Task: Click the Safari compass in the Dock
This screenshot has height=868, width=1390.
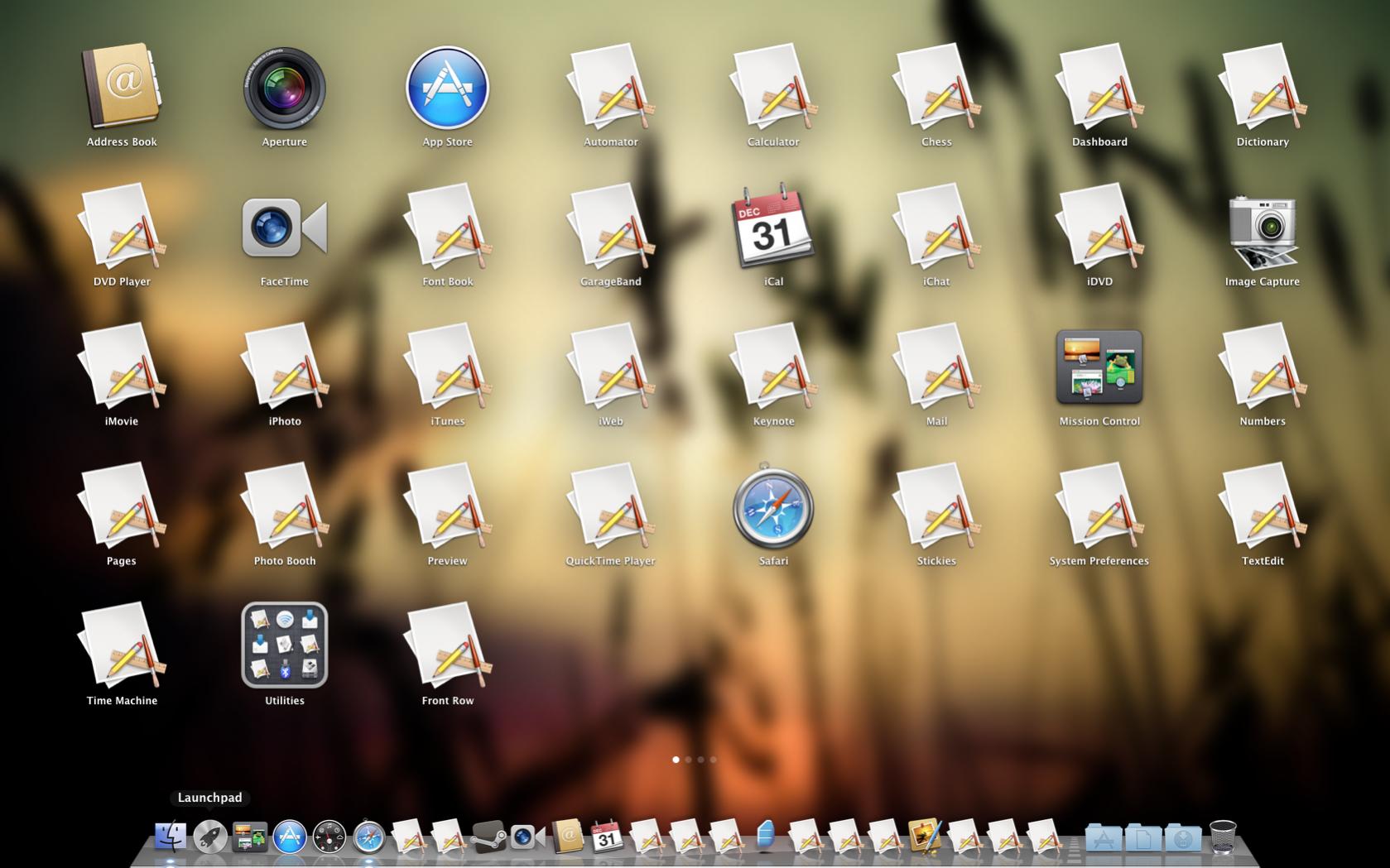Action: coord(369,837)
